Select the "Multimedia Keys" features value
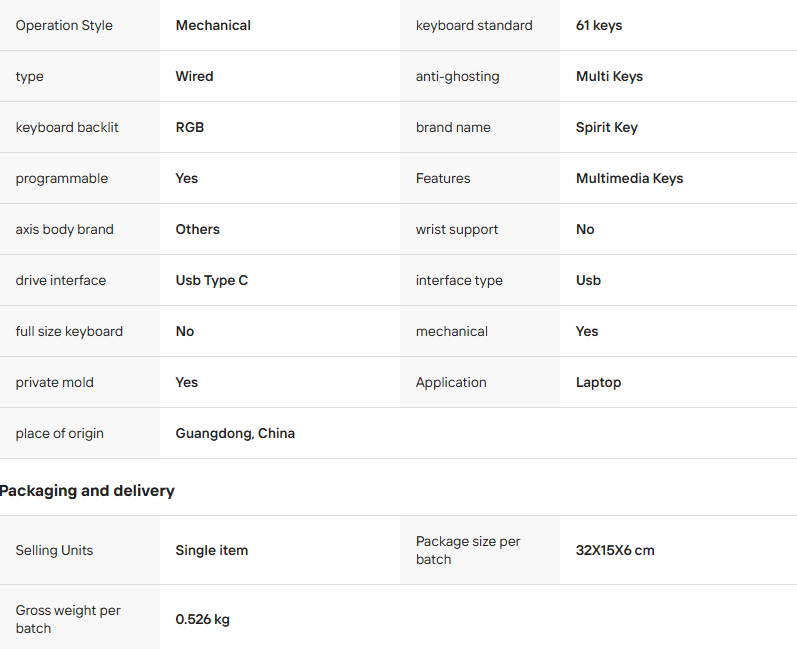 [629, 178]
